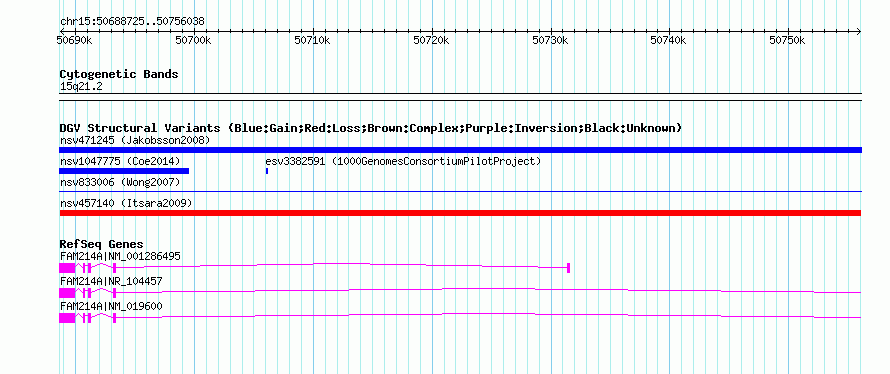Click the red loss bar for nsv457140
This screenshot has height=374, width=890.
[460, 213]
